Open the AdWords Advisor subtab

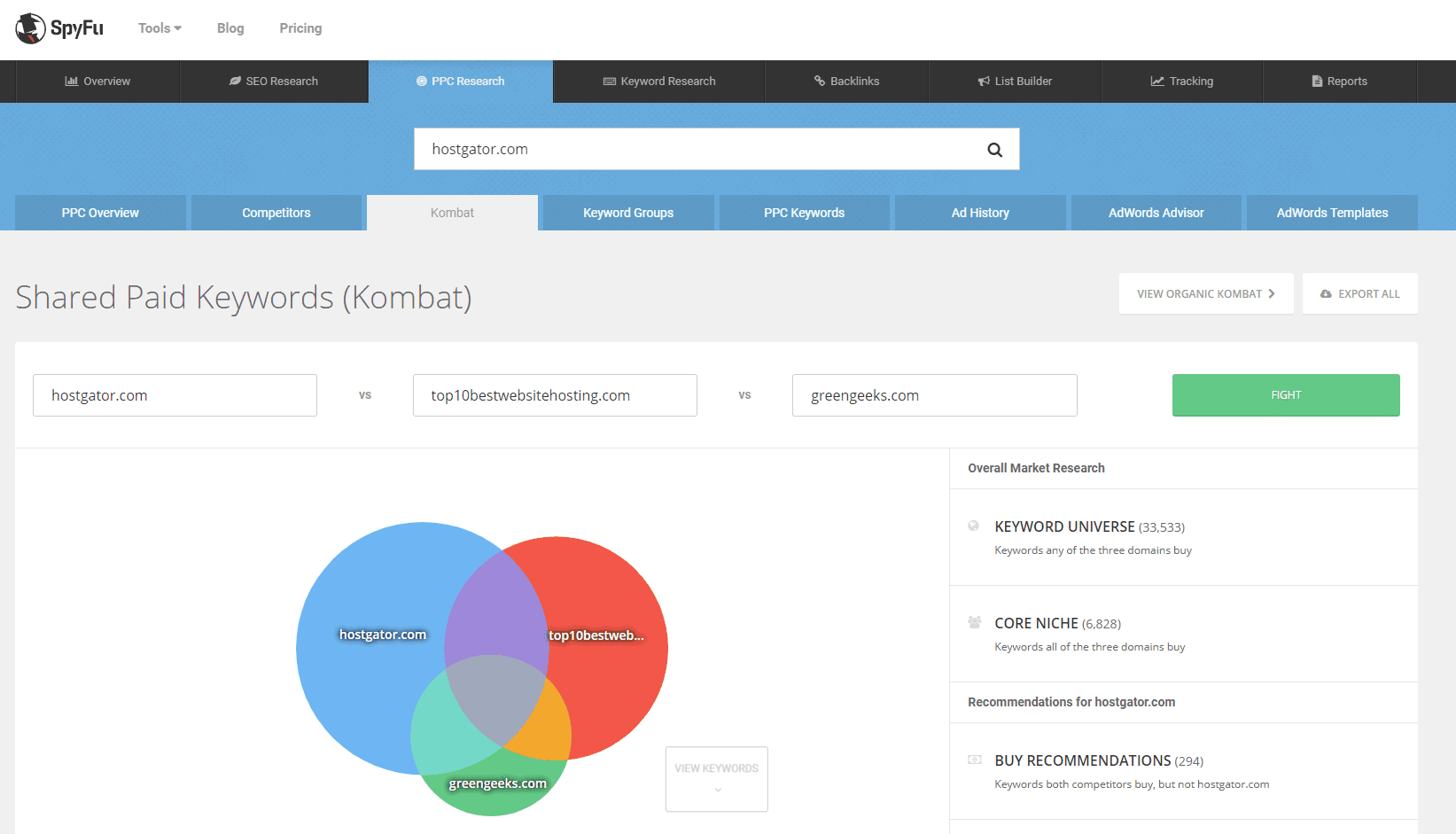coord(1156,213)
